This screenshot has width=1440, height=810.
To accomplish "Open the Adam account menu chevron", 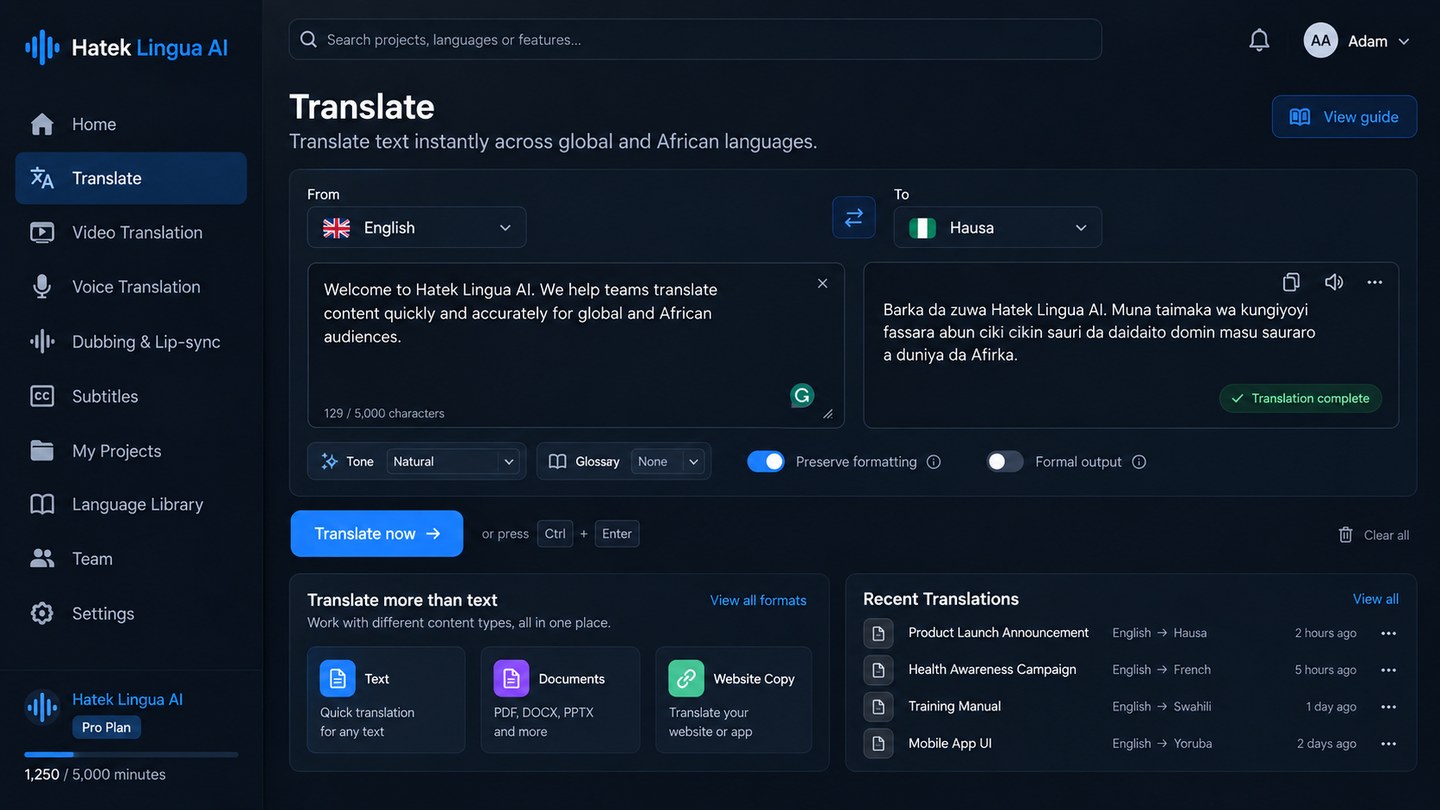I will pyautogui.click(x=1404, y=42).
